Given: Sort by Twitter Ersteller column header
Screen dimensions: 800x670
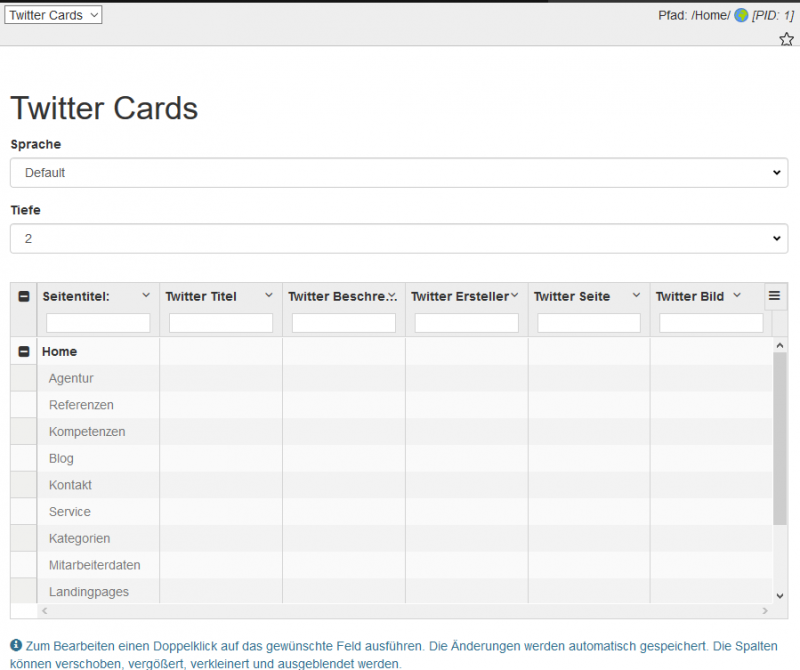Looking at the screenshot, I should [460, 296].
